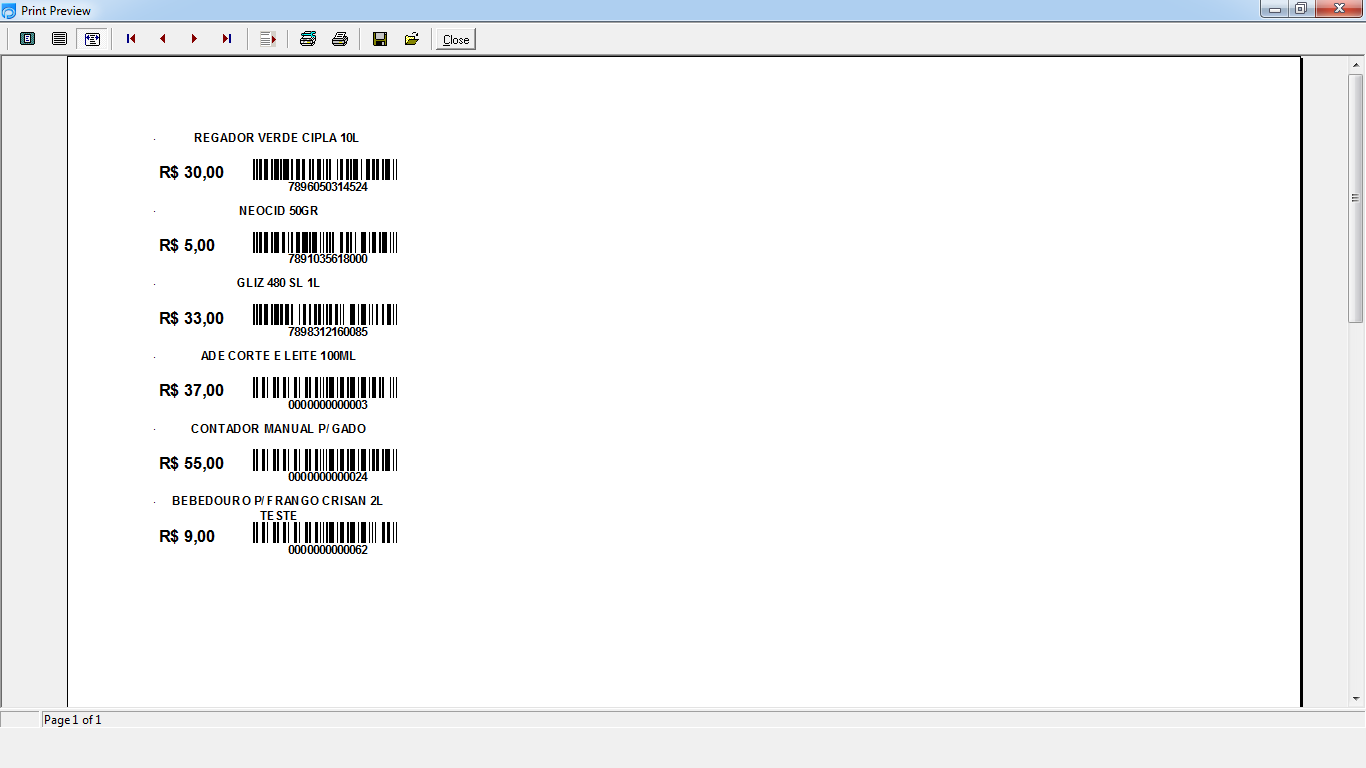
Task: Click the R$ 37,00 price
Action: (x=192, y=390)
